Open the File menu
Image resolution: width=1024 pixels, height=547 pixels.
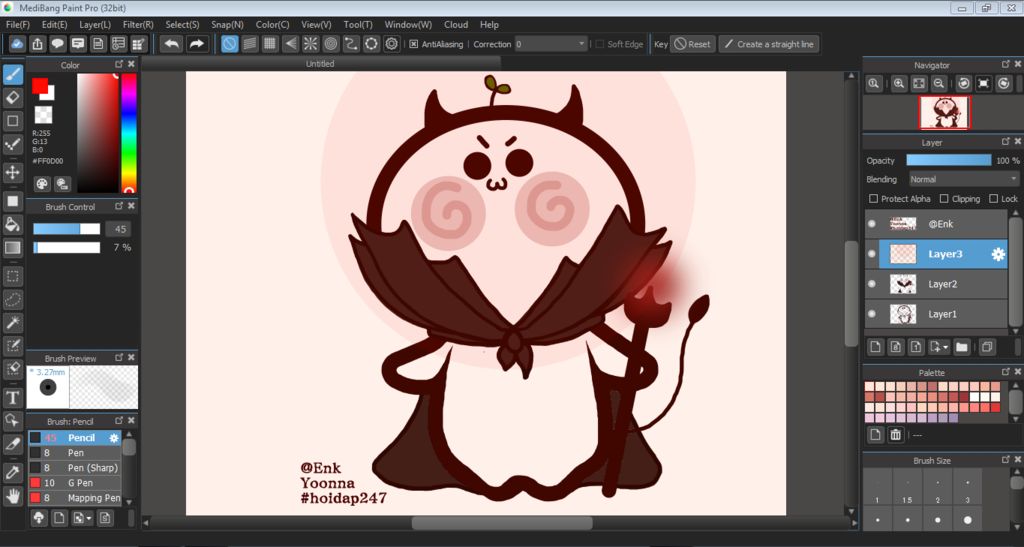click(18, 25)
